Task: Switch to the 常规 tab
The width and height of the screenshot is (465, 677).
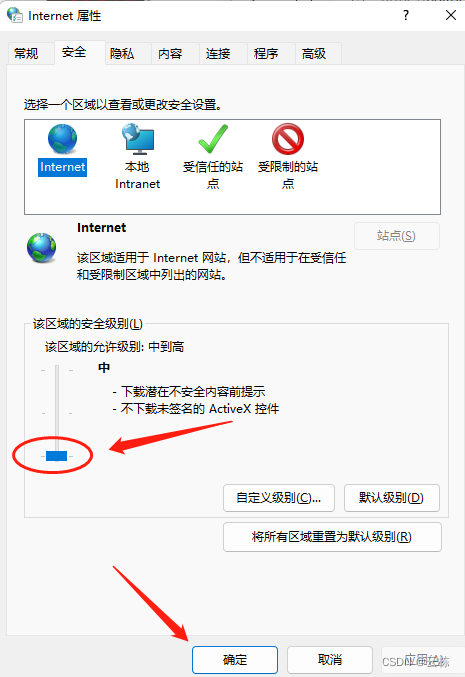Action: point(26,54)
